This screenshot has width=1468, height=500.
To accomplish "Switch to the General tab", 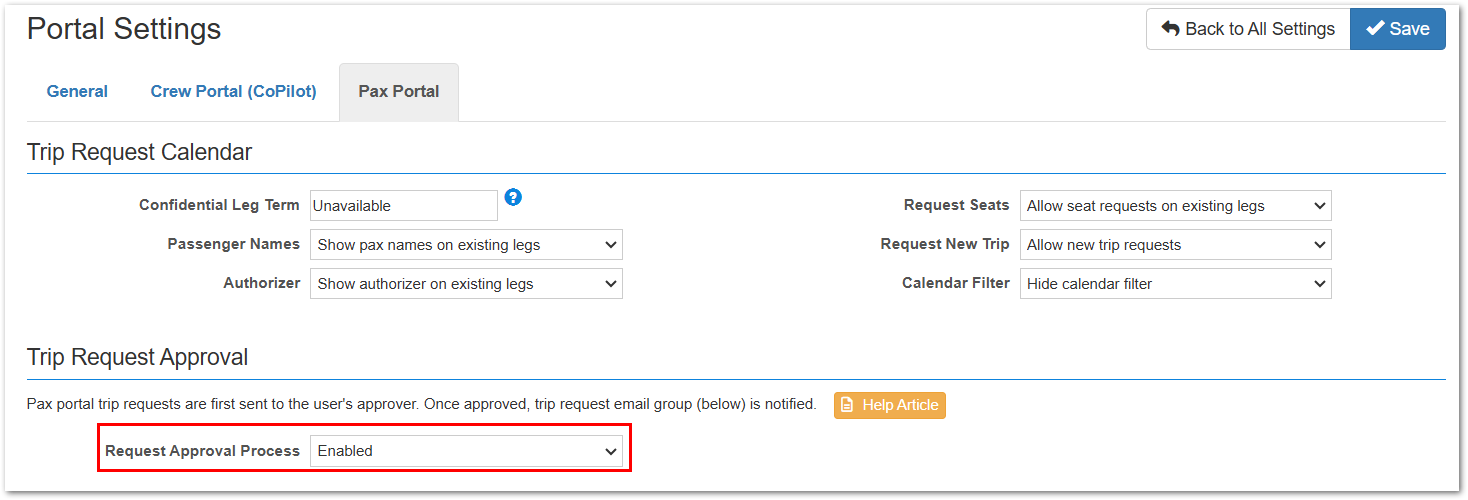I will point(77,91).
